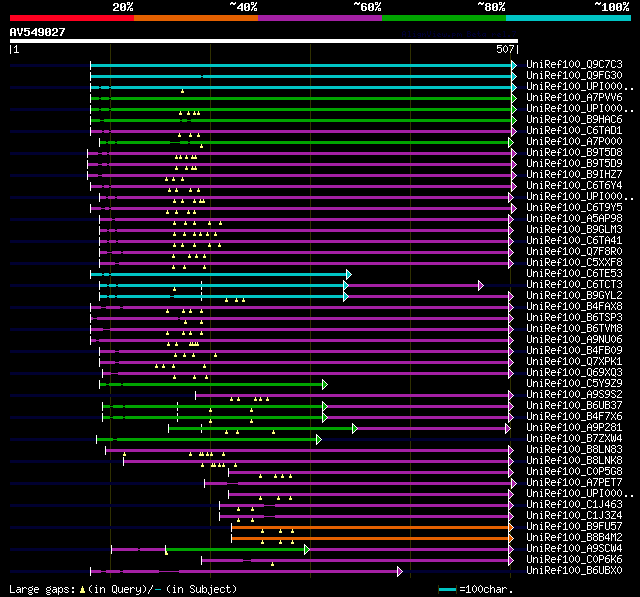Click the purple alignment bar in the C0P5G8 row
Viewport: 640px width, 597px height.
369,473
